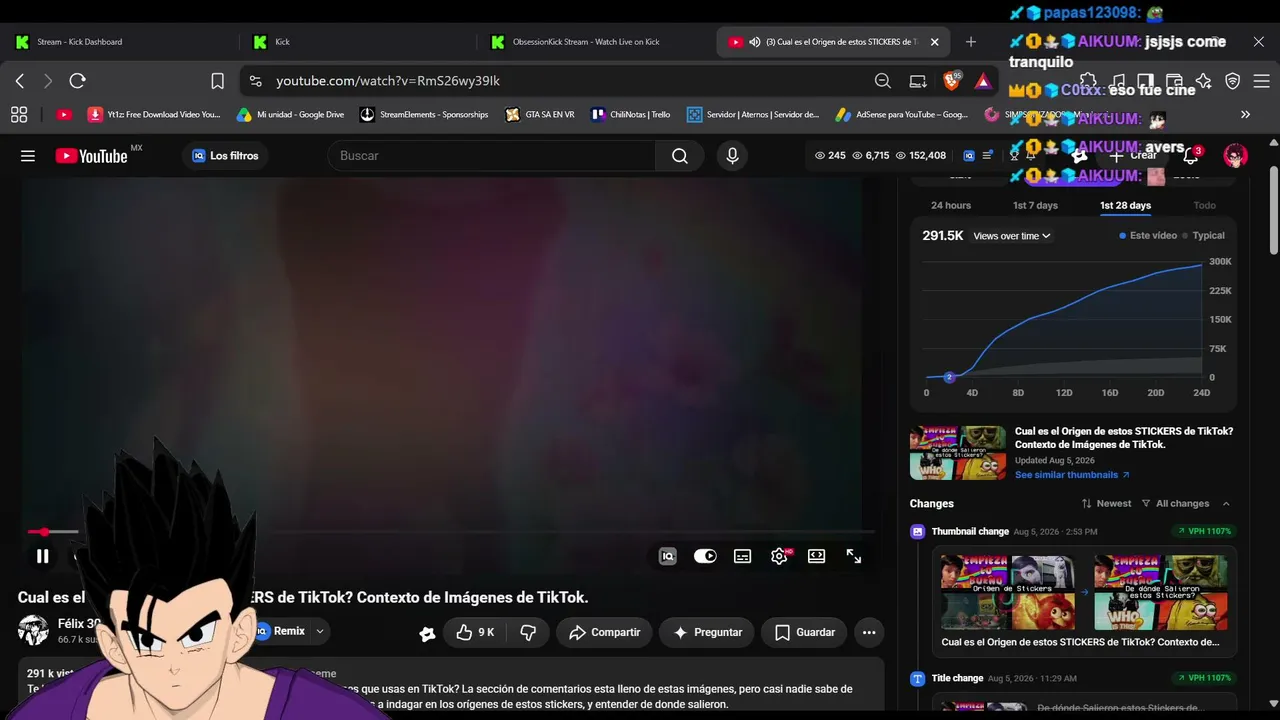Bookmark this page in the address bar
The width and height of the screenshot is (1280, 720).
(218, 81)
